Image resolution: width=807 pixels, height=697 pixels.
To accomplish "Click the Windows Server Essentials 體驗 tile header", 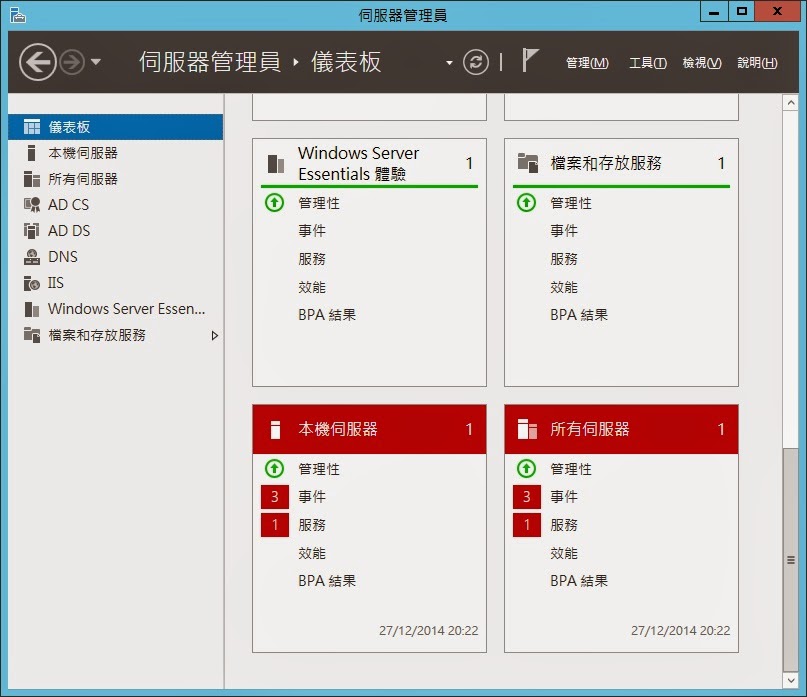I will click(369, 163).
